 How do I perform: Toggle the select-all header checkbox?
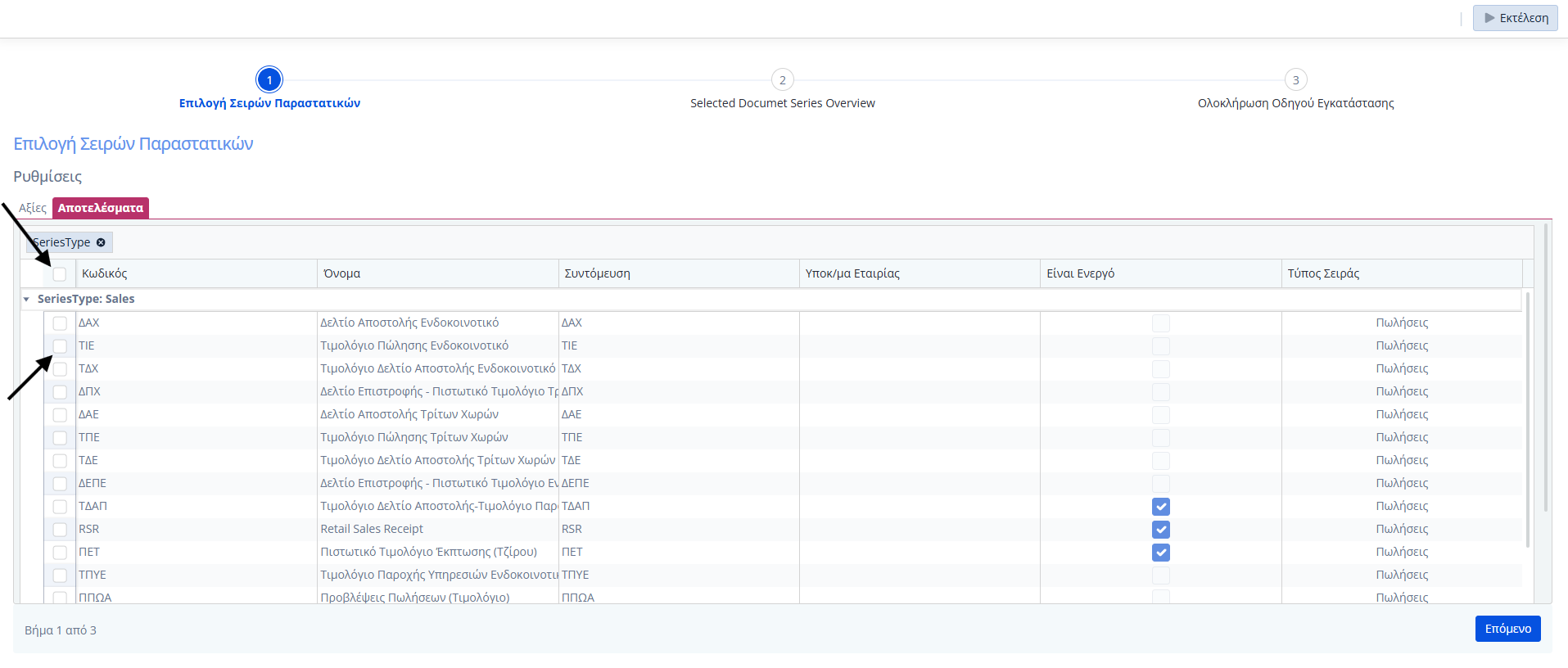60,274
